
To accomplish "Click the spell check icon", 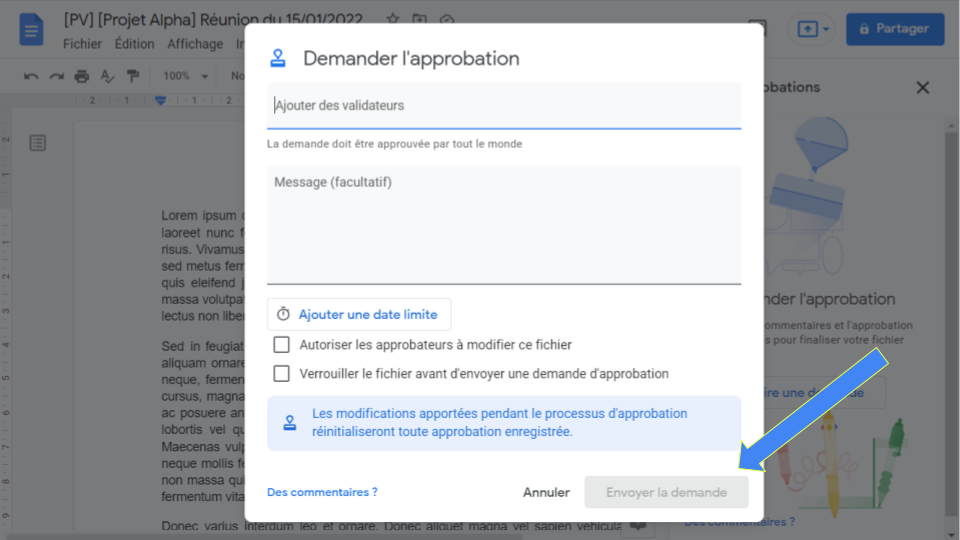I will coord(107,76).
